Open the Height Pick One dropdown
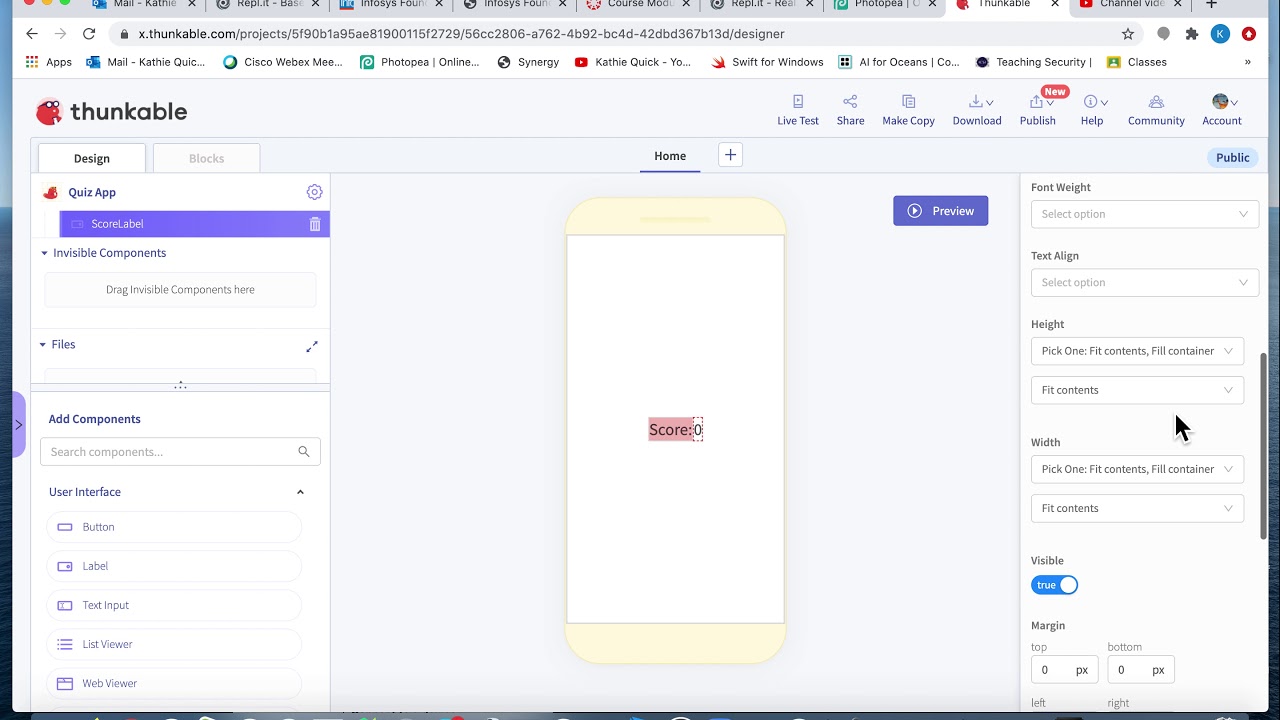The image size is (1280, 720). click(x=1138, y=351)
